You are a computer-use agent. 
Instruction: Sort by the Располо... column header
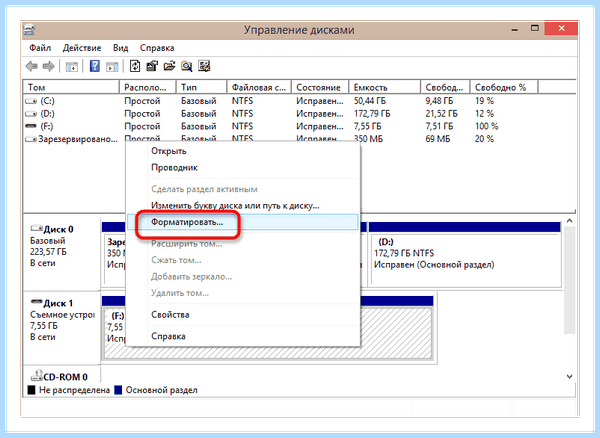[148, 87]
